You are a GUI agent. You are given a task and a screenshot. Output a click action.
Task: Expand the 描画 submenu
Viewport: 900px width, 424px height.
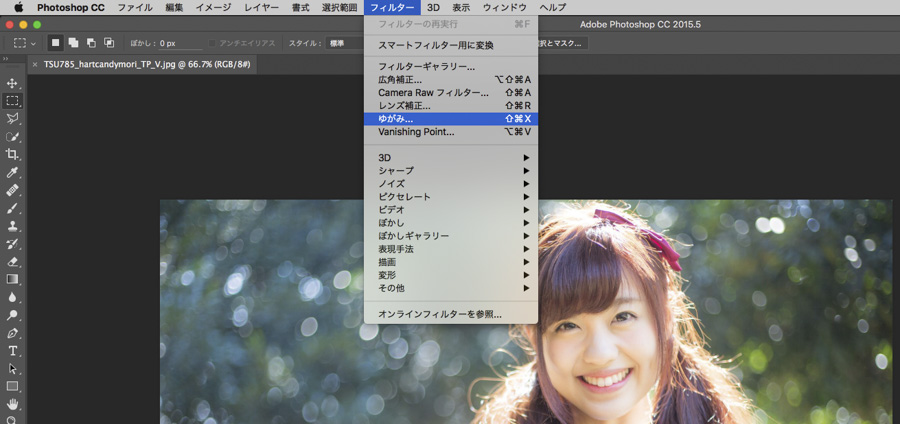451,262
